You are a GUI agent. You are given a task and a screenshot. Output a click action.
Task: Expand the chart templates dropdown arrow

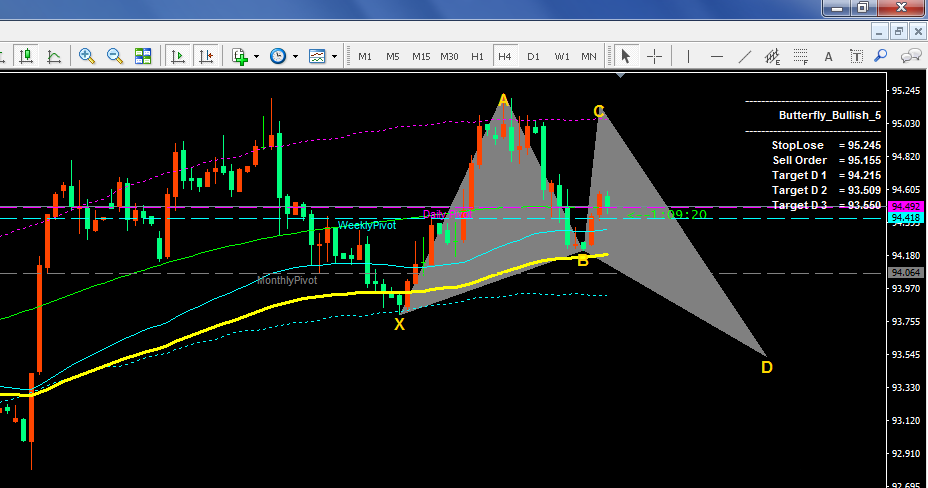click(x=334, y=56)
